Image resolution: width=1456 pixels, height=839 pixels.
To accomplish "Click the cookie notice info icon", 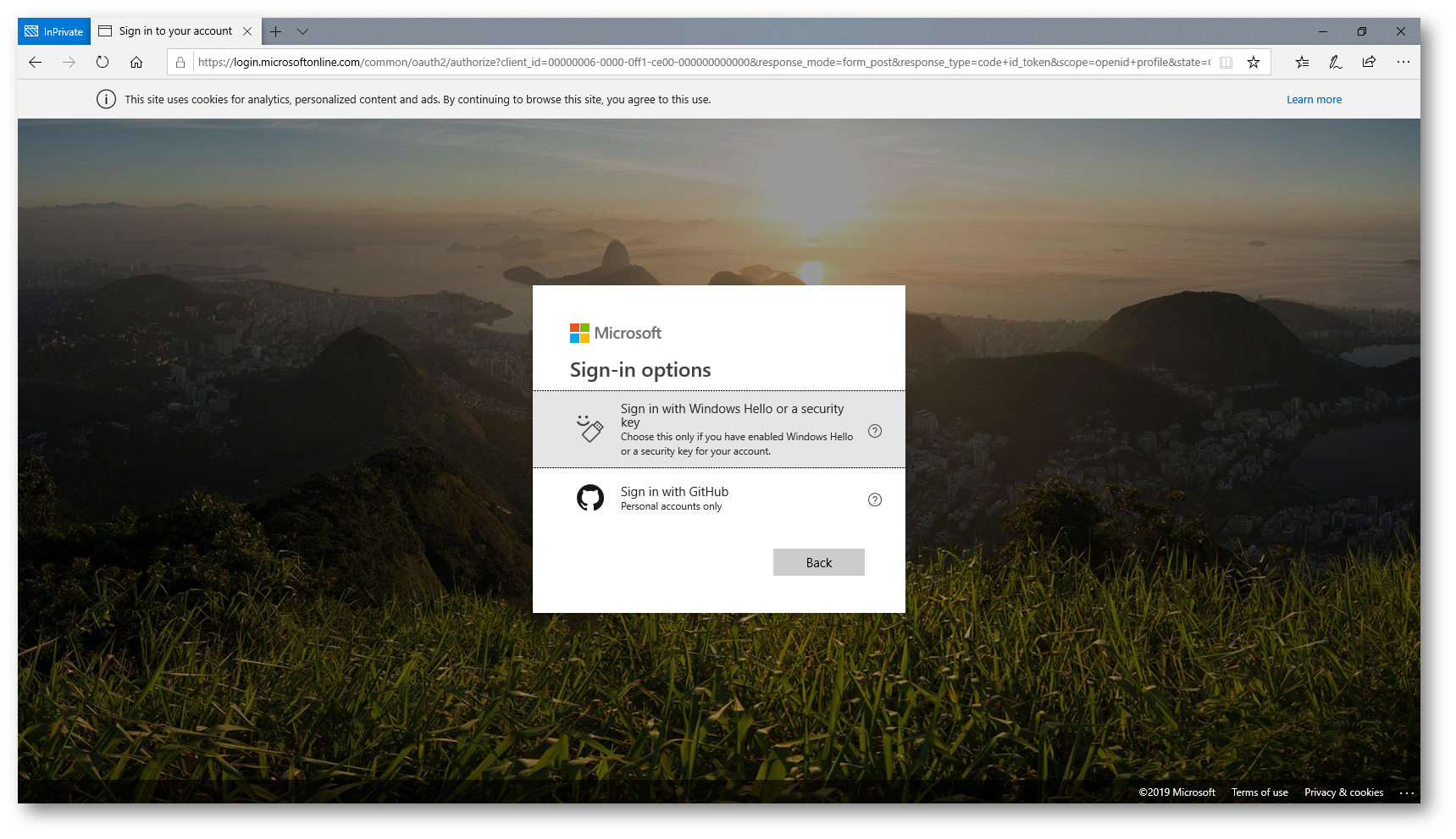I will point(106,99).
